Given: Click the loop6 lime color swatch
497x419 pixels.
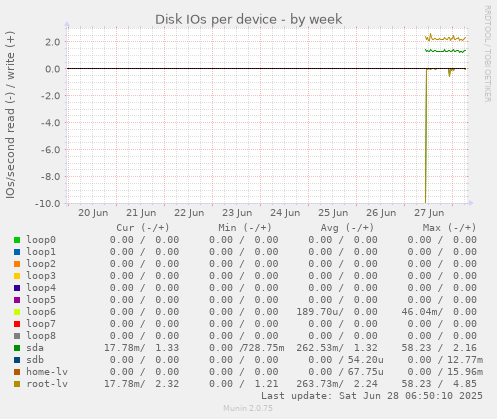Looking at the screenshot, I should [x=17, y=312].
